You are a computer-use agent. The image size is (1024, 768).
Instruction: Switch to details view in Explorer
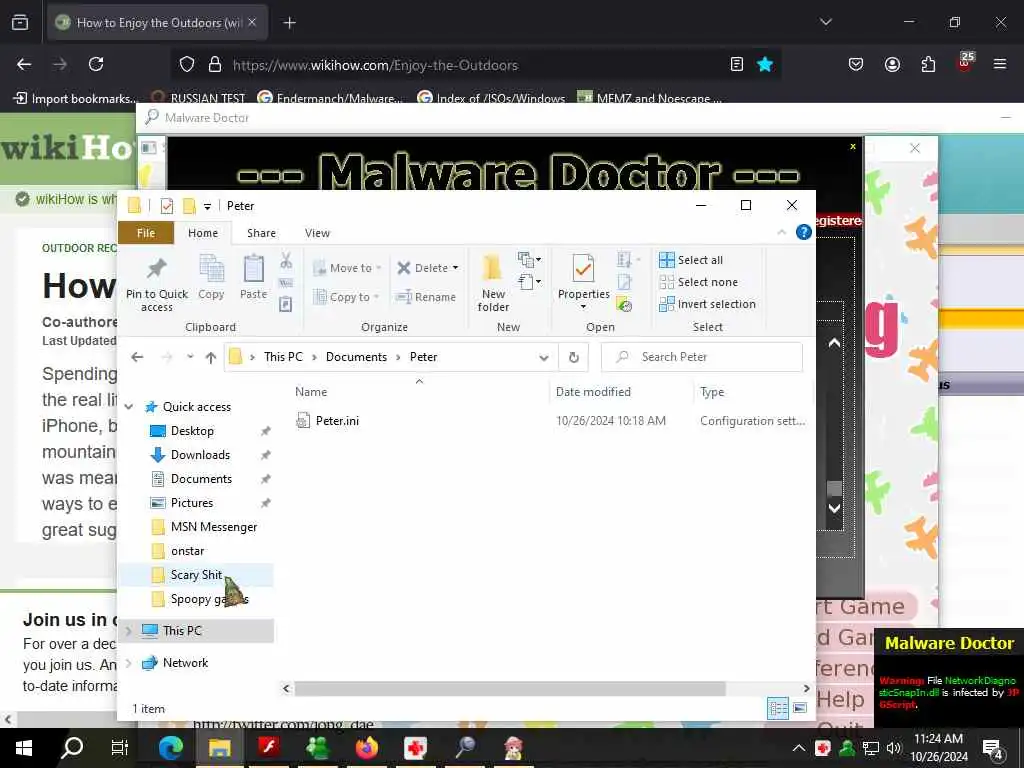[x=777, y=709]
